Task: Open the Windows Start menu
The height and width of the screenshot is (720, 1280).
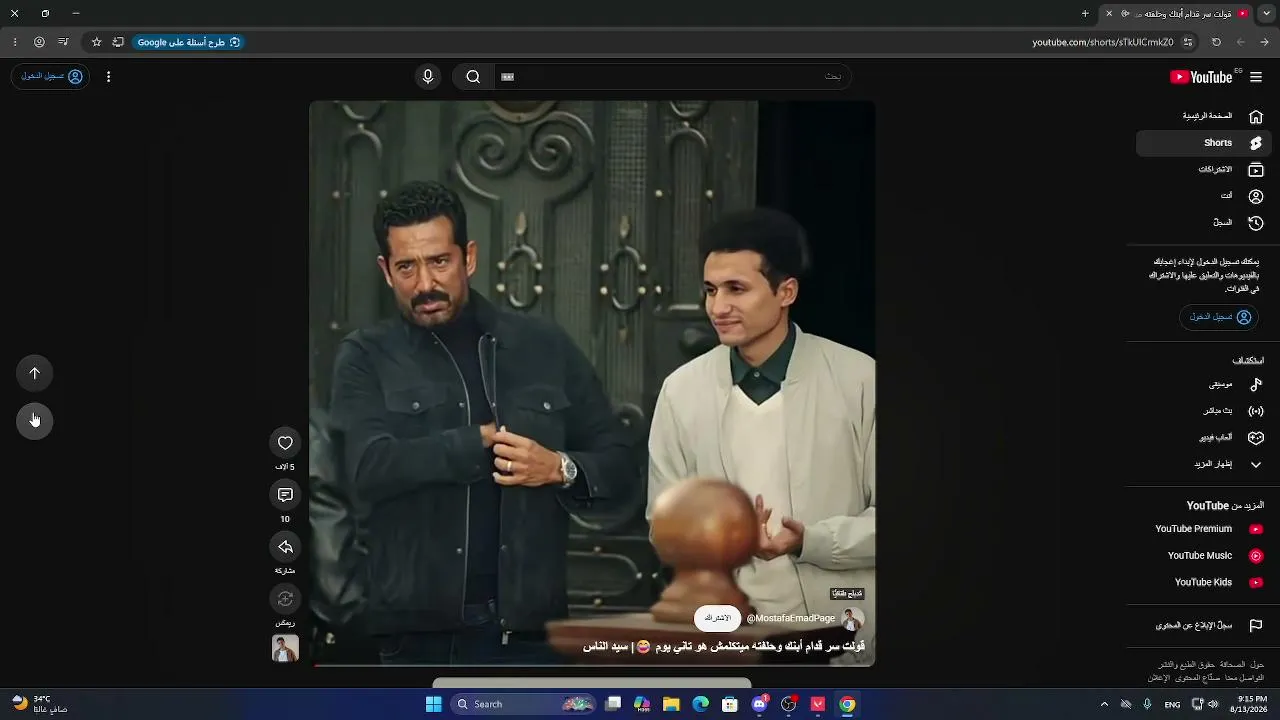Action: [x=434, y=704]
